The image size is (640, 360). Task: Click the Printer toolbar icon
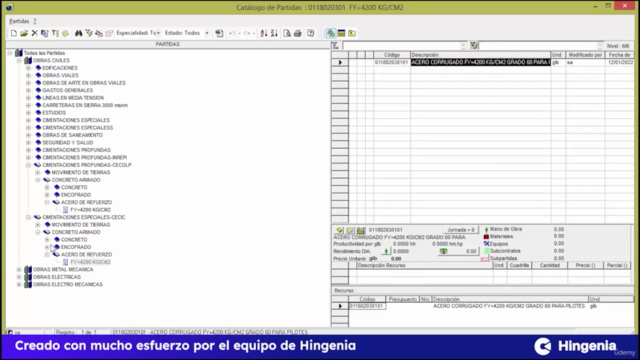tap(298, 33)
